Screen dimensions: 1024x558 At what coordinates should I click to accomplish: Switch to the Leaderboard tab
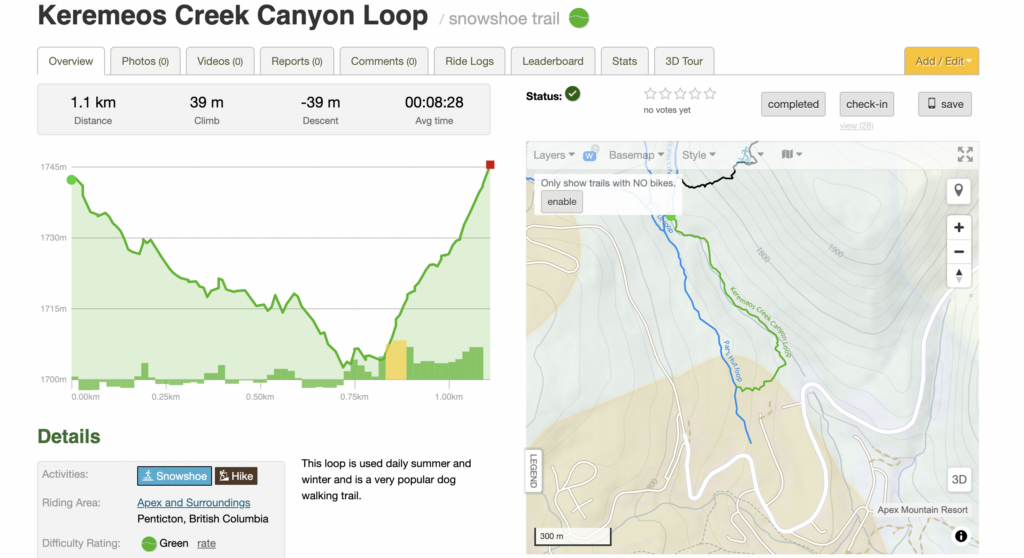(552, 61)
